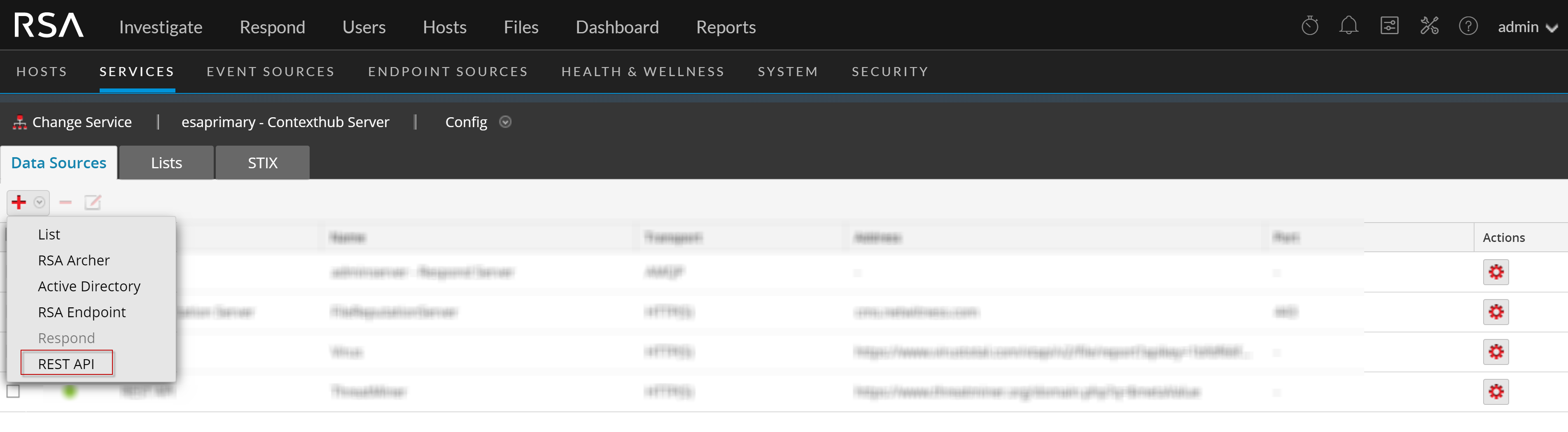The image size is (1568, 432).
Task: Open Health & Wellness admin page
Action: click(x=642, y=72)
